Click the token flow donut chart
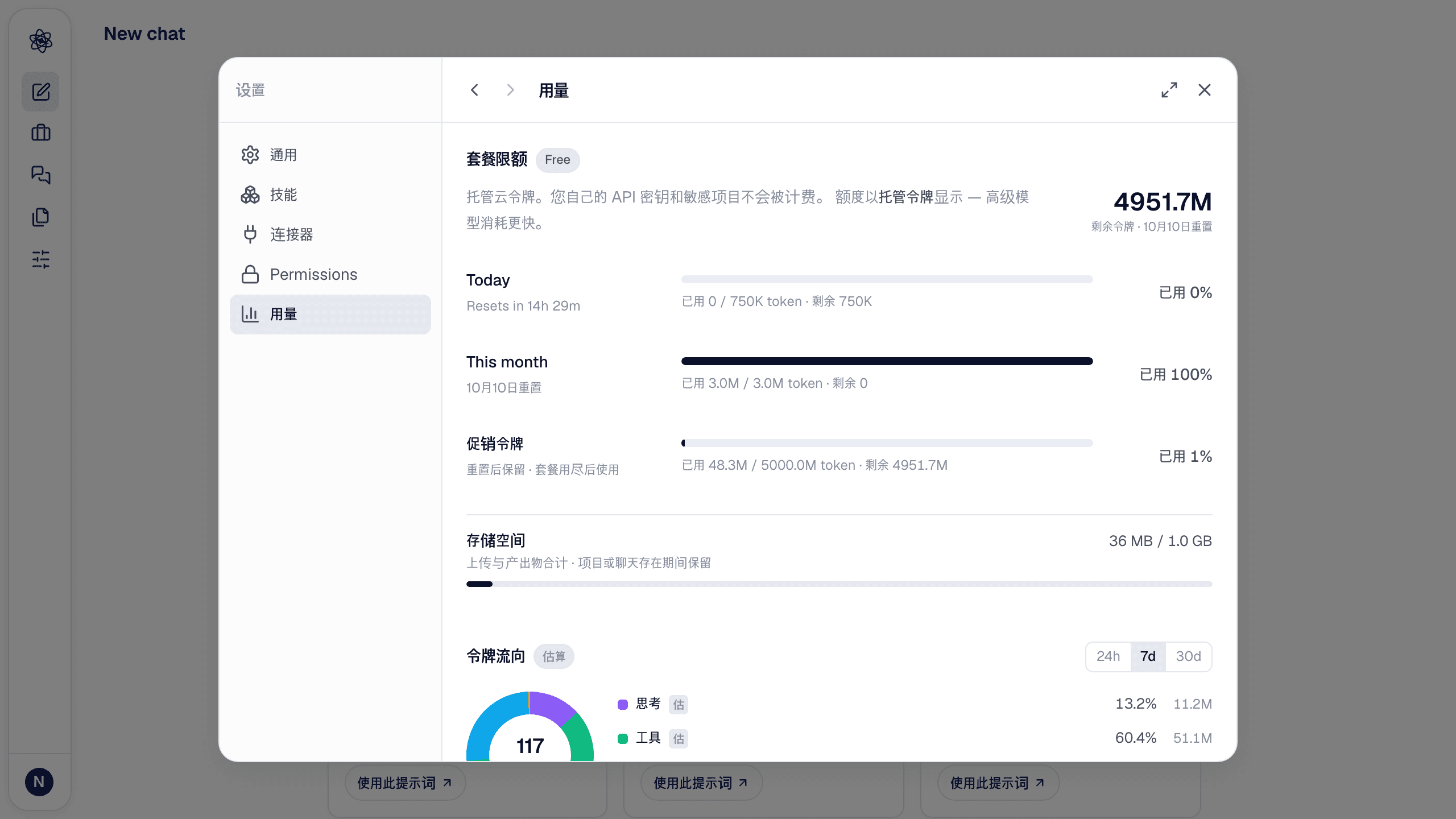 530,726
